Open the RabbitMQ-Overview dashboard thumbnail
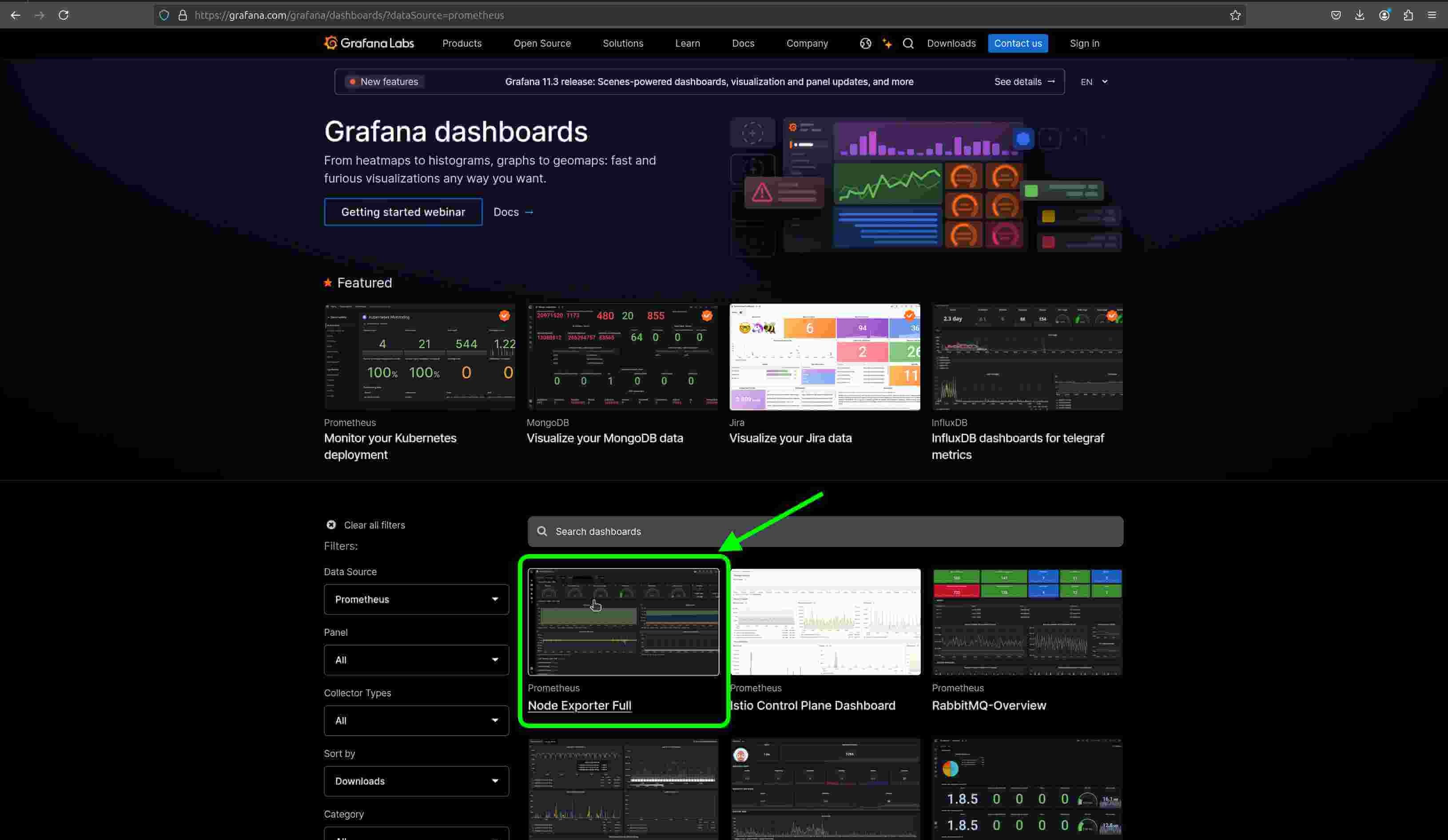This screenshot has width=1448, height=840. 1027,621
